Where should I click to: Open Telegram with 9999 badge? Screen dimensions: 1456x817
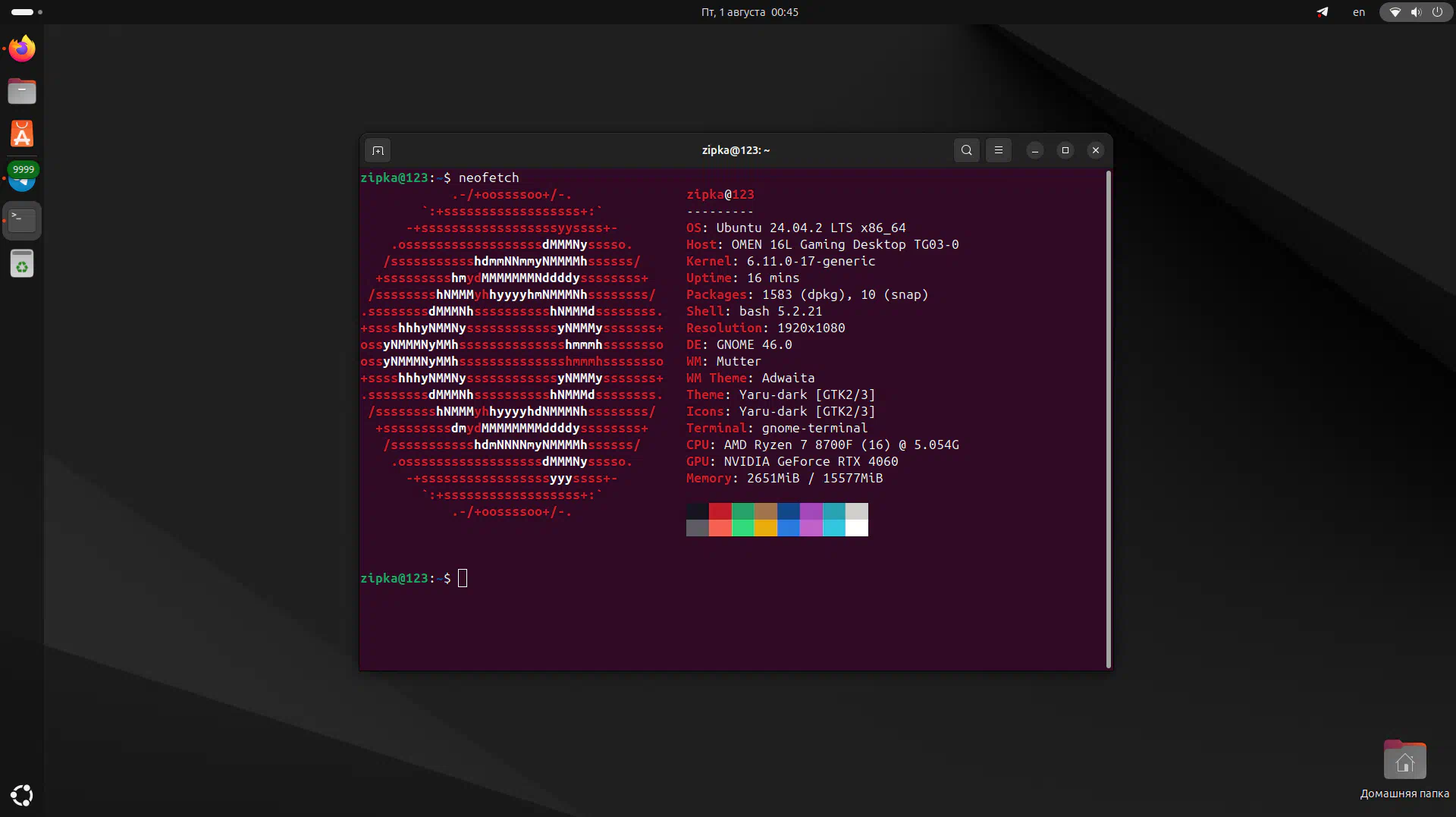click(22, 177)
